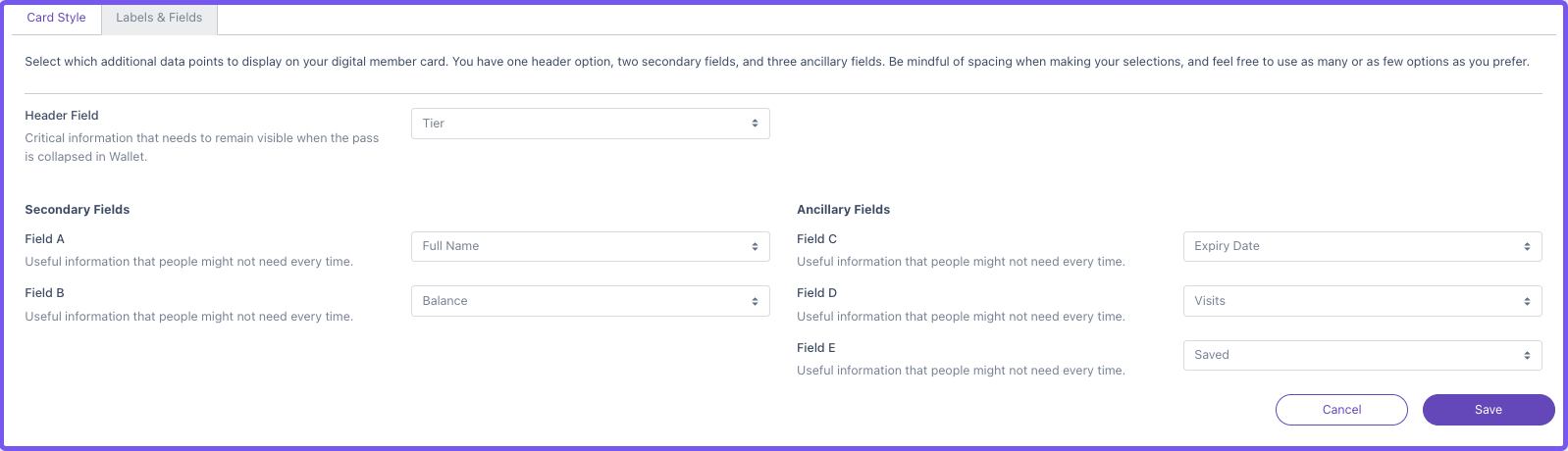
Task: Click the up-down arrow icon in Saved select
Action: coord(1527,355)
